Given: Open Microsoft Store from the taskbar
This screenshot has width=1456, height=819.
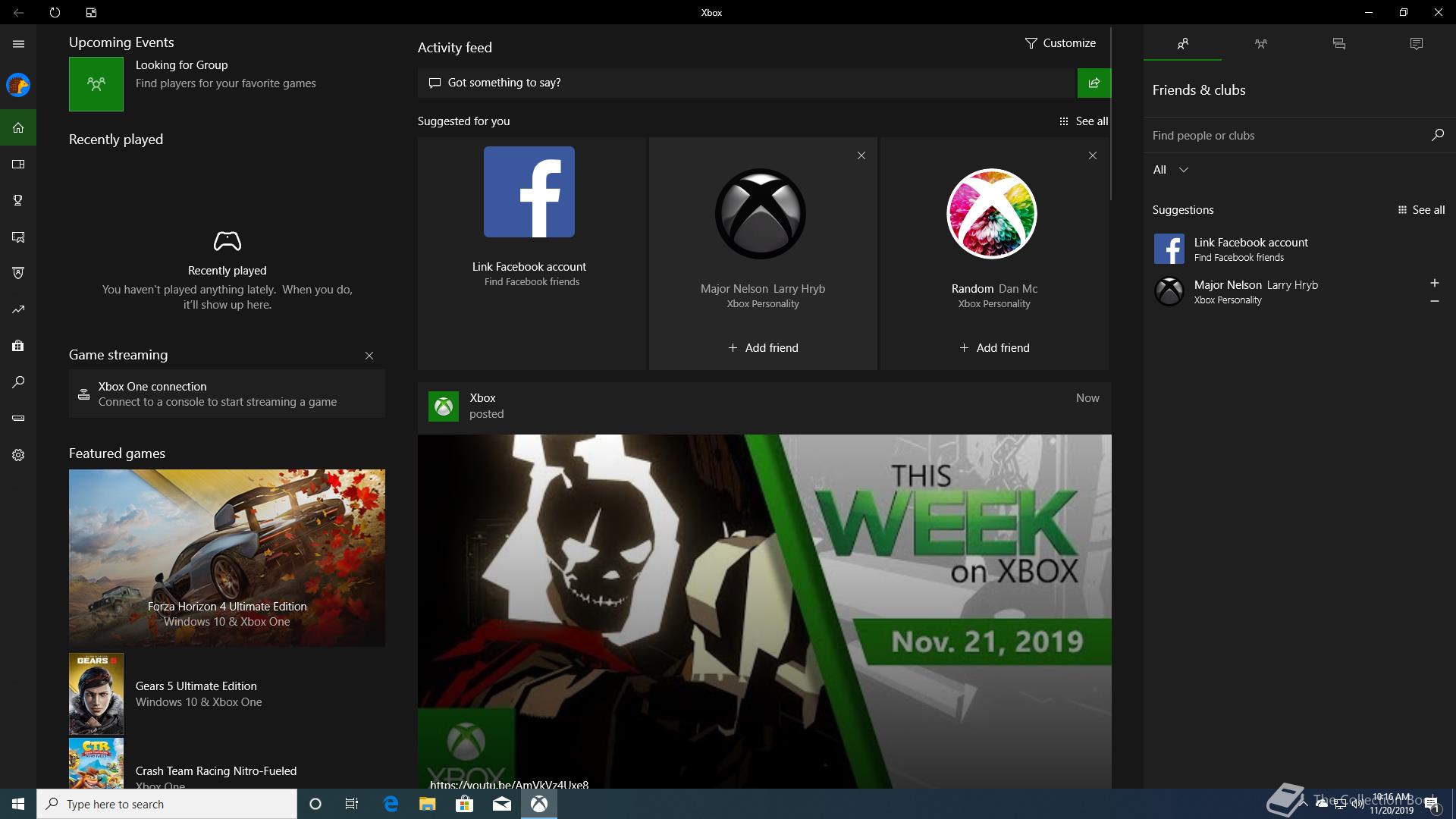Looking at the screenshot, I should [464, 804].
